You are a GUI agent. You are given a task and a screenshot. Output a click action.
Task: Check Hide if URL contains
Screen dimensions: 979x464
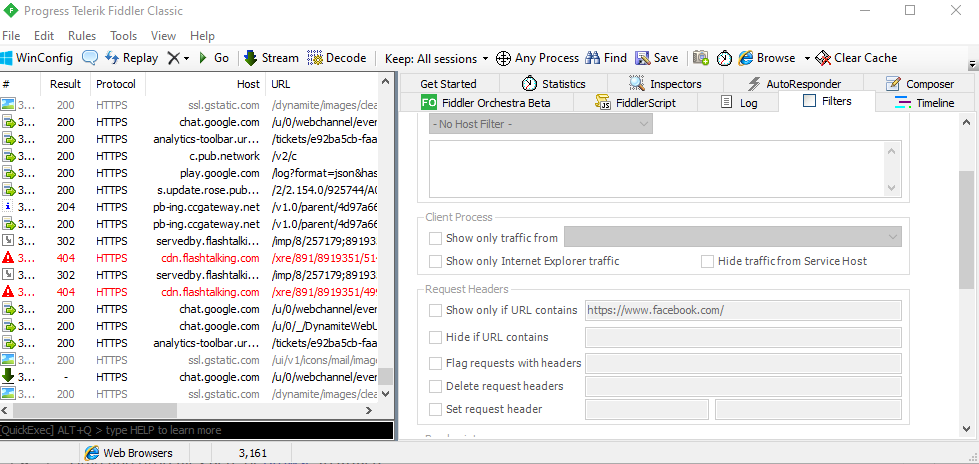(x=435, y=337)
